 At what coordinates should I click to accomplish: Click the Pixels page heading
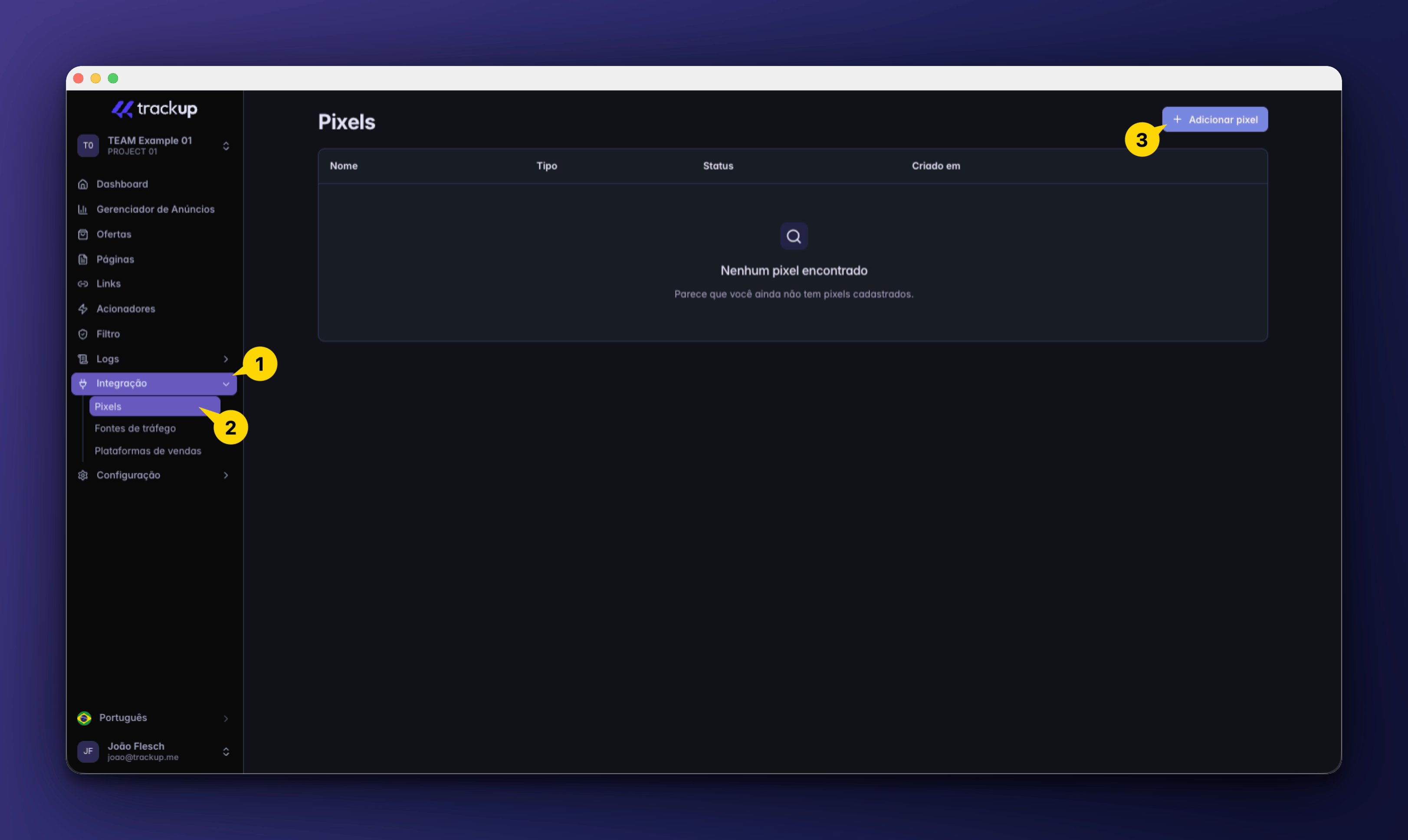point(346,121)
